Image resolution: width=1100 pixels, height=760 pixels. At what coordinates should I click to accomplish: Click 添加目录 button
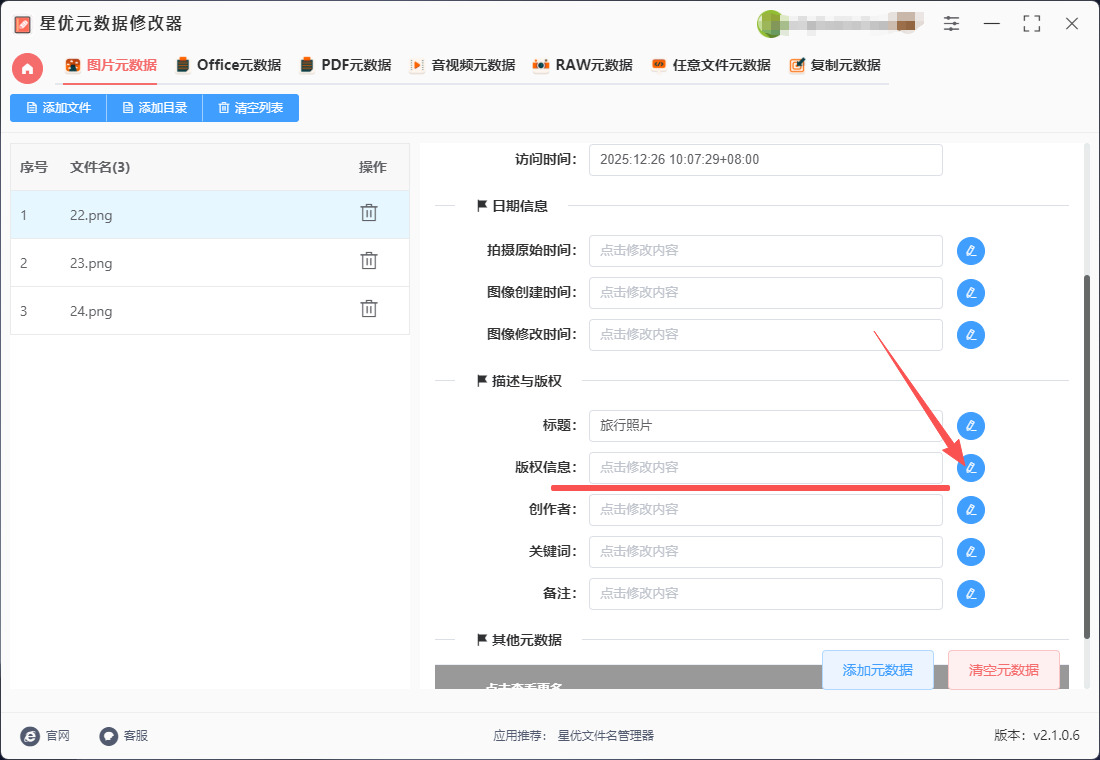point(154,108)
